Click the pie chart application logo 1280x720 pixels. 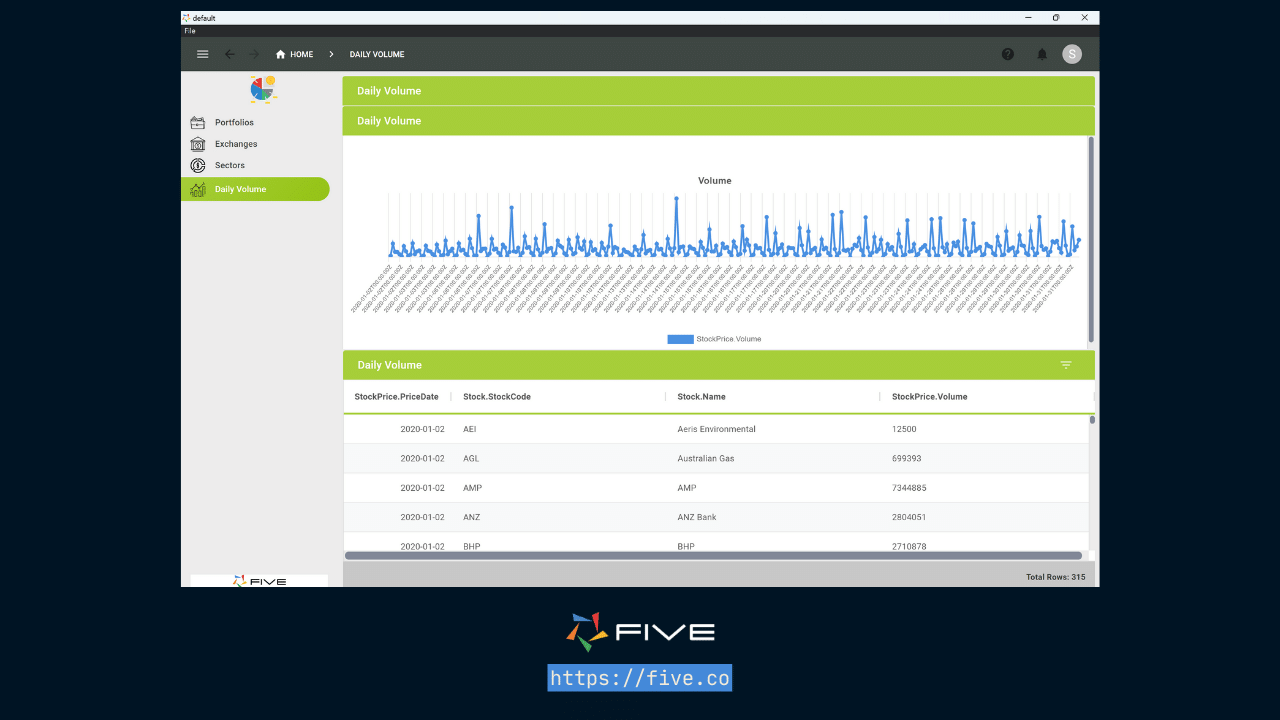pos(262,90)
